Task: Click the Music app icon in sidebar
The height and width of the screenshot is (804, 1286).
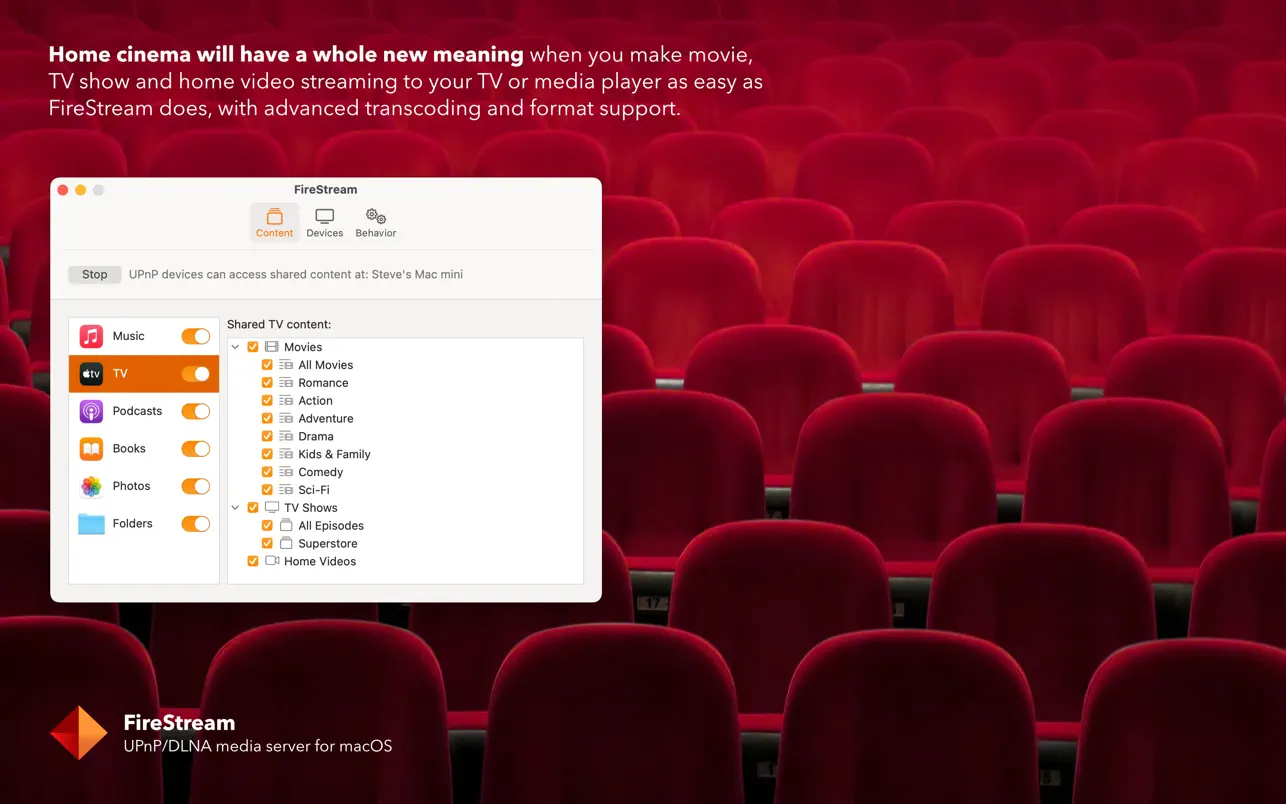Action: (x=91, y=336)
